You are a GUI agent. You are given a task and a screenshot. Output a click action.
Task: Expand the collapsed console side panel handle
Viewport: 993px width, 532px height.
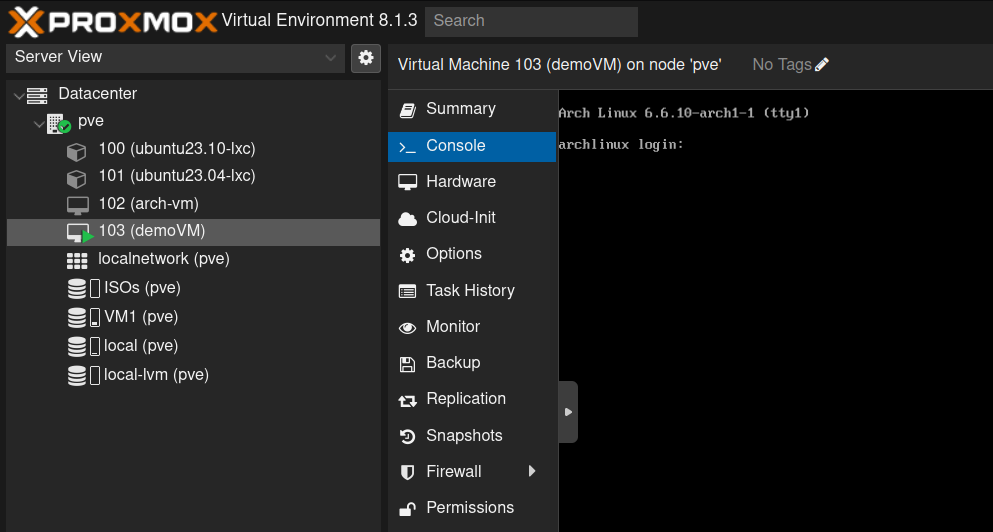point(568,412)
